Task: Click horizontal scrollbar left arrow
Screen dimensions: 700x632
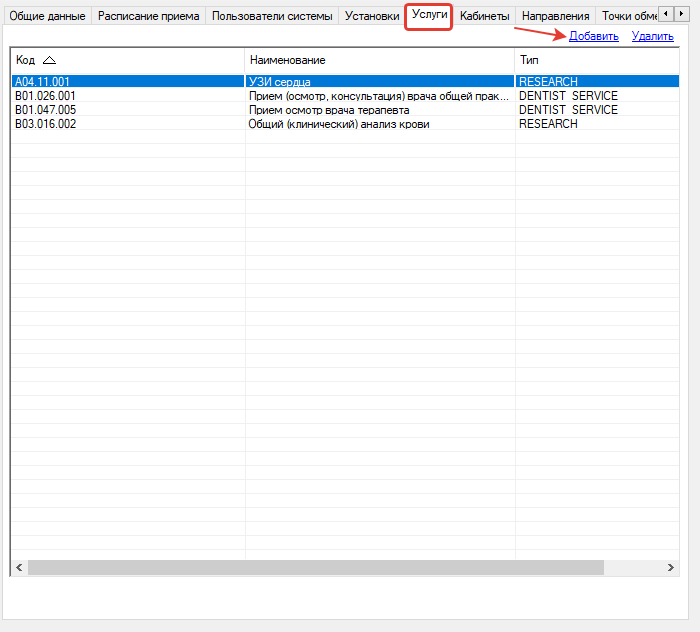Action: coord(19,567)
